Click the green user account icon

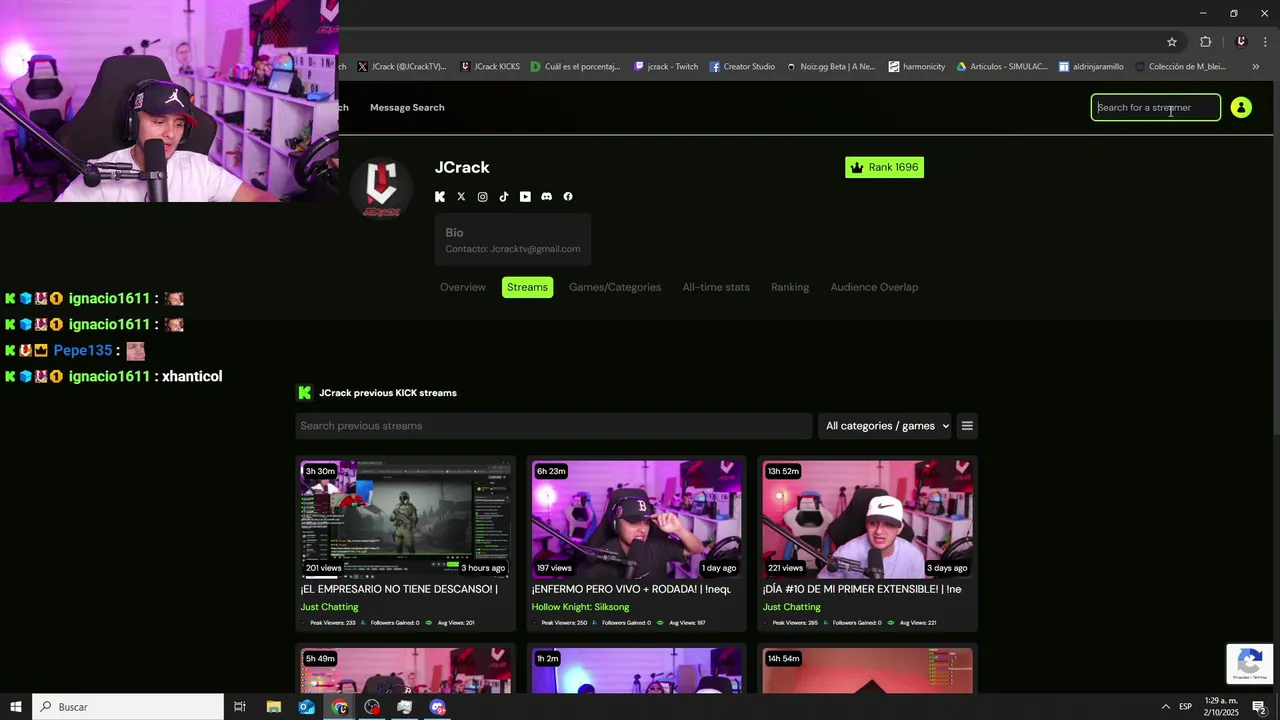pyautogui.click(x=1241, y=107)
